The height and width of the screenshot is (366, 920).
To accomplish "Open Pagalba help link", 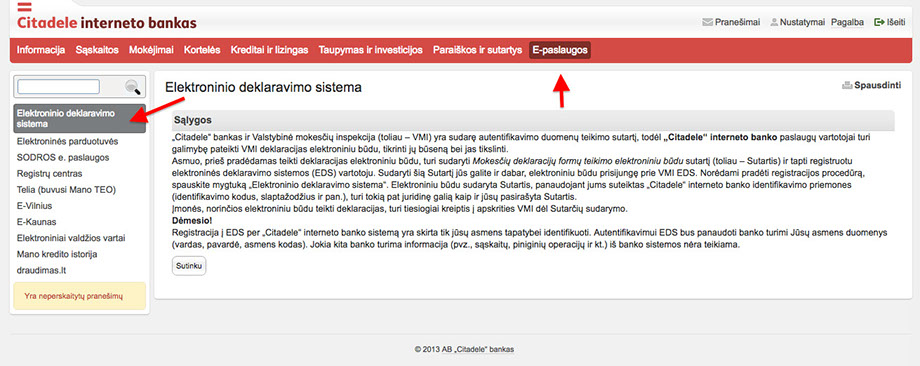I will [x=847, y=22].
